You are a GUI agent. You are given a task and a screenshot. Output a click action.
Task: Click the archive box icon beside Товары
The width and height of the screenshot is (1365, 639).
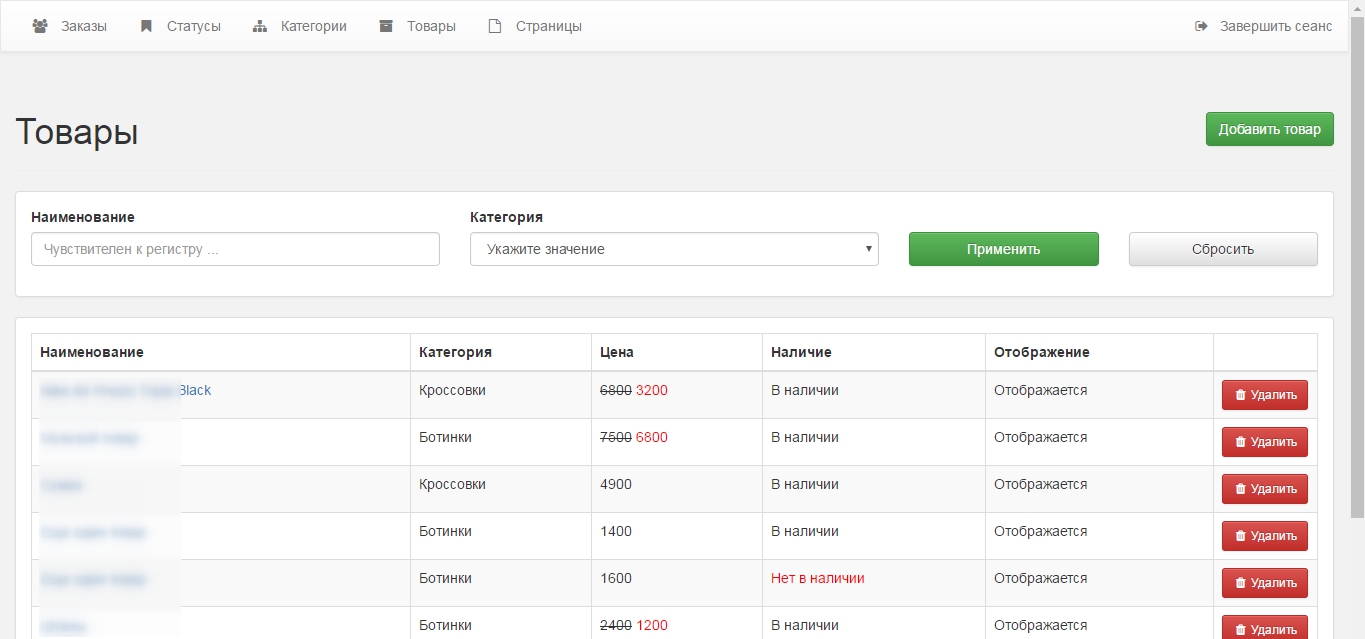coord(386,26)
